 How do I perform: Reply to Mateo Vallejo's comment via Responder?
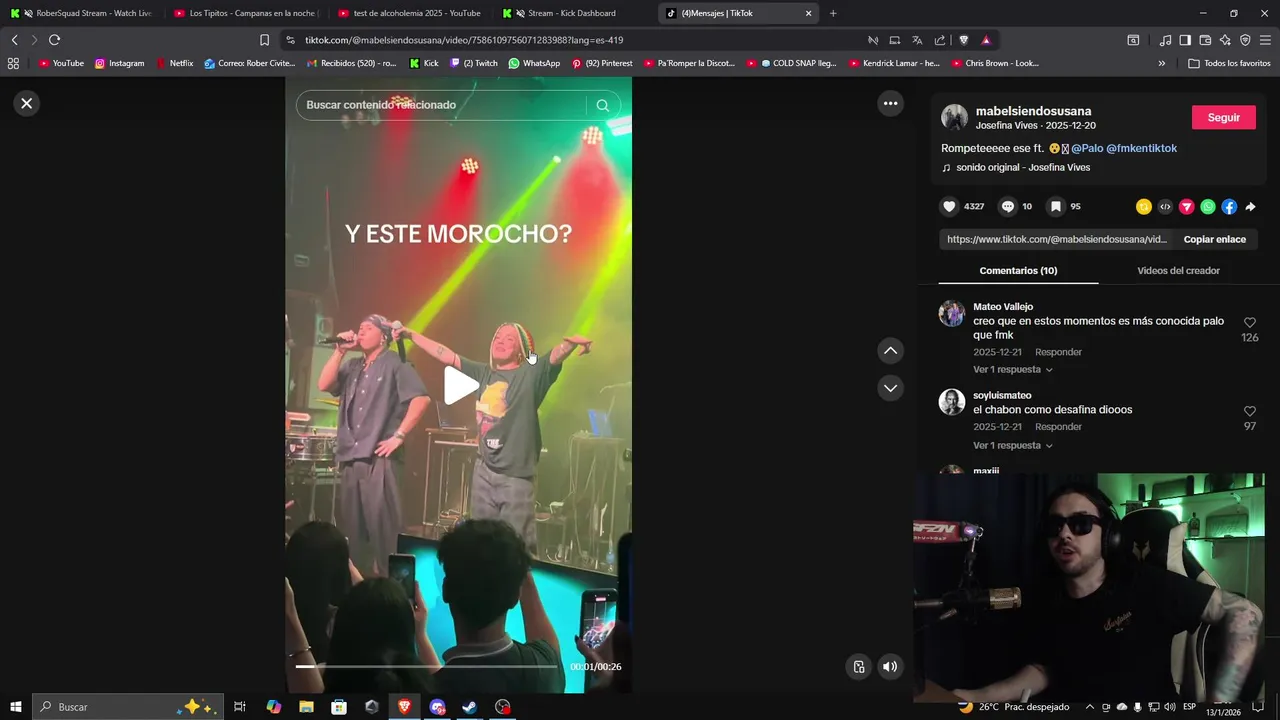coord(1058,352)
